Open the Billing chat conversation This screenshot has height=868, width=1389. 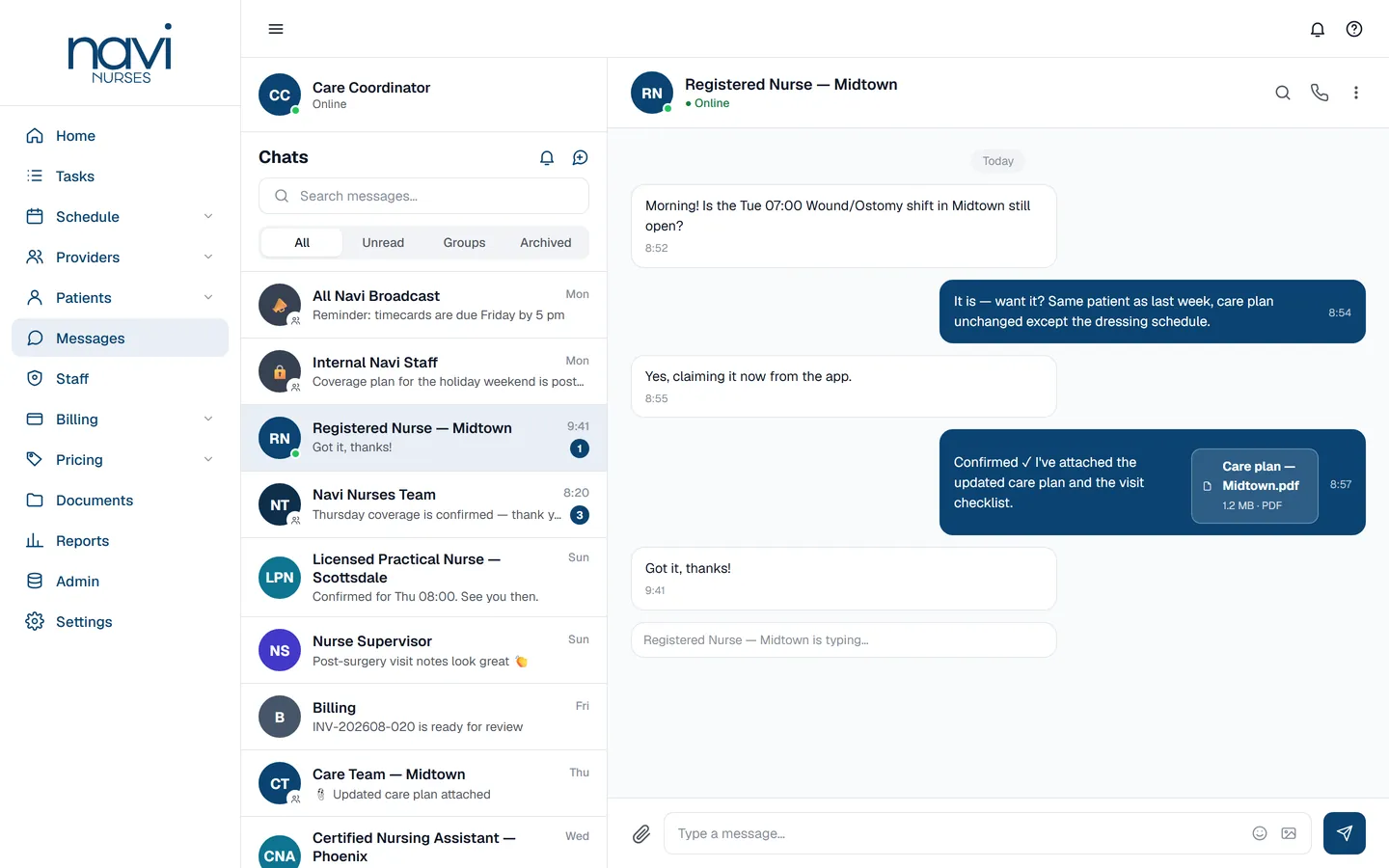[423, 718]
